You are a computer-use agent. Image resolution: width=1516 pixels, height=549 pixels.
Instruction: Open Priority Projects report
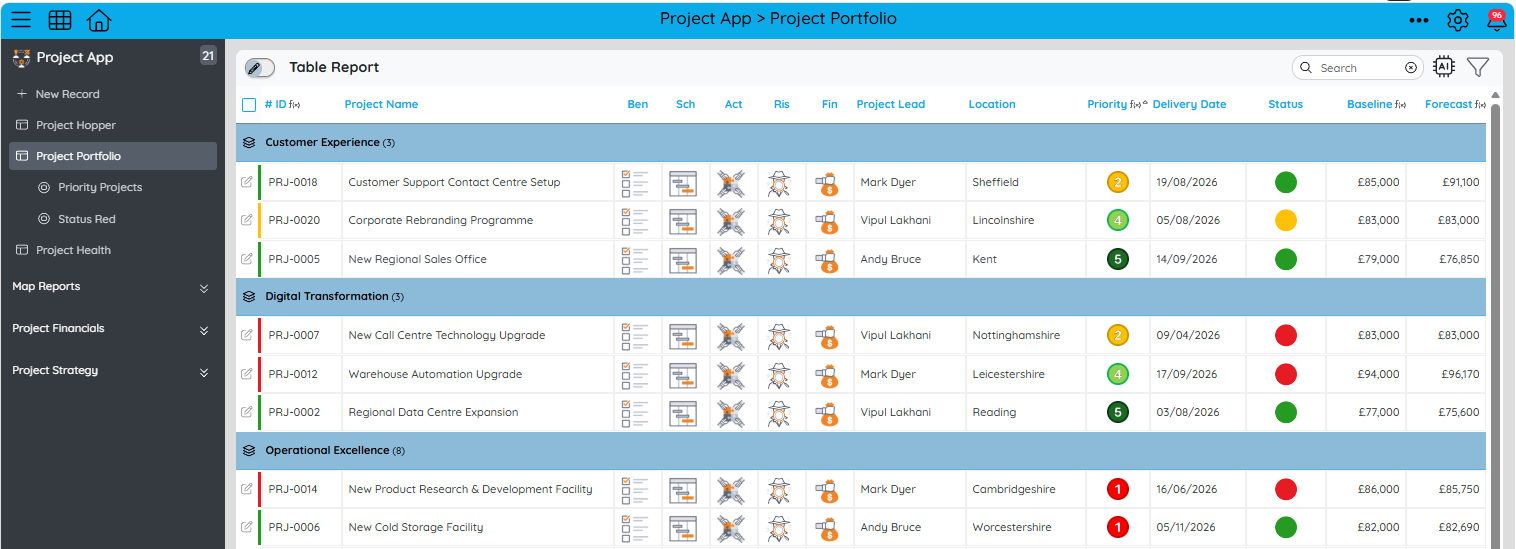point(100,187)
